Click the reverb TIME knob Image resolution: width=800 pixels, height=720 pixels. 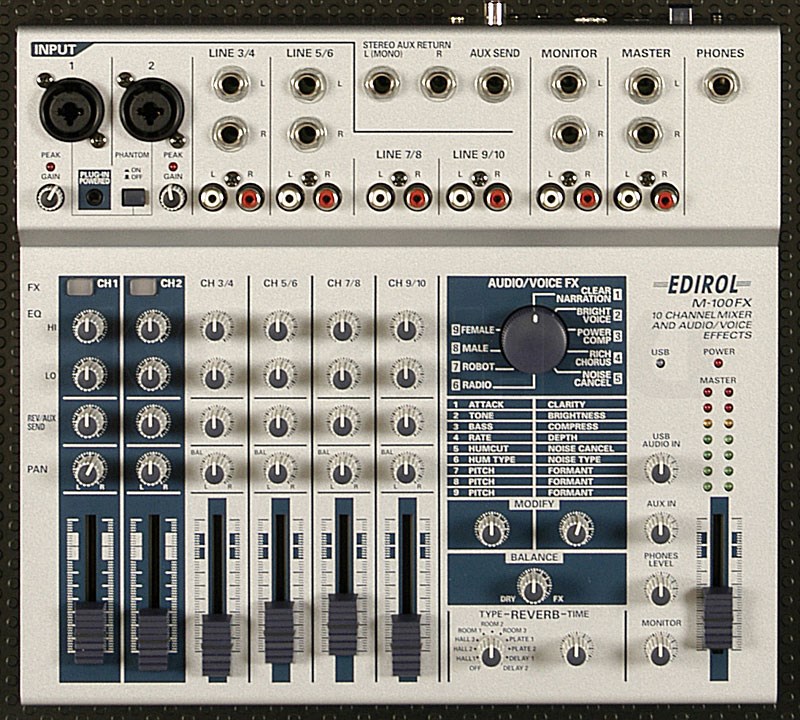pos(576,654)
